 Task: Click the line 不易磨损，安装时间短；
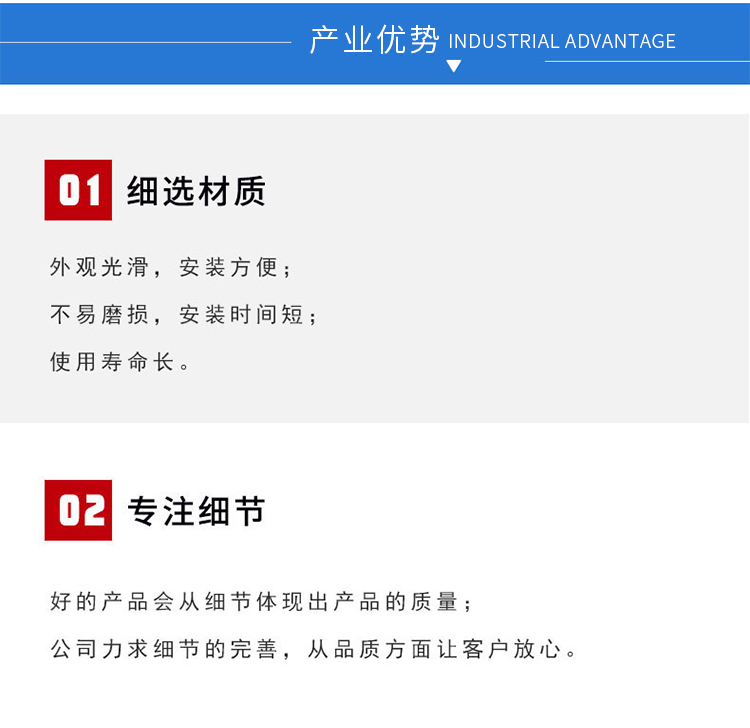pyautogui.click(x=184, y=315)
